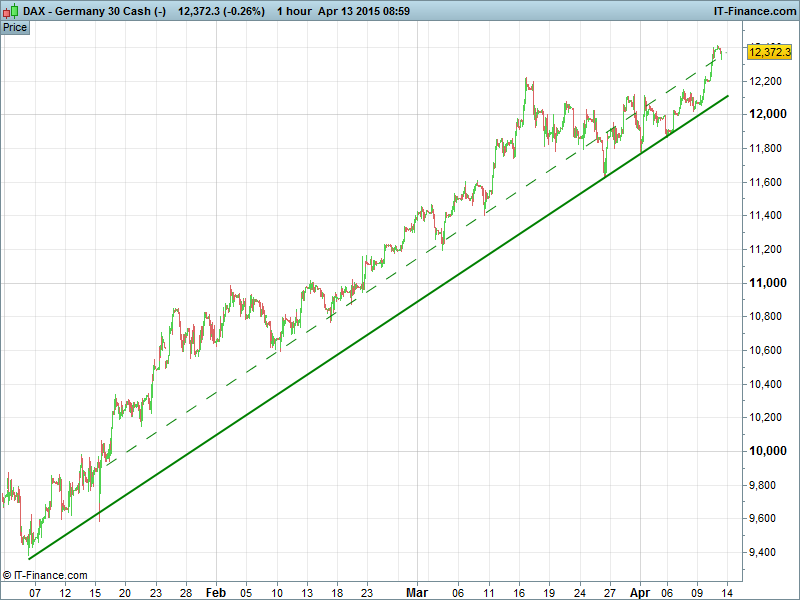Select the Price panel label
This screenshot has width=800, height=600.
coord(15,27)
